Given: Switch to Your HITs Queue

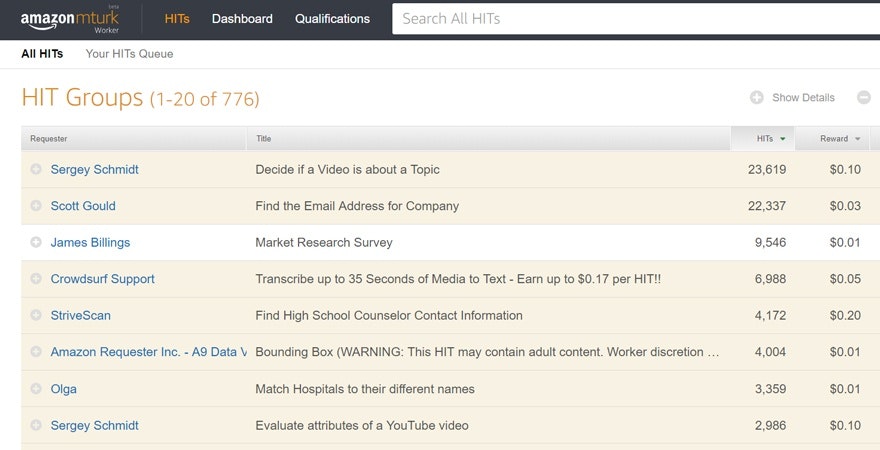Looking at the screenshot, I should pyautogui.click(x=129, y=54).
